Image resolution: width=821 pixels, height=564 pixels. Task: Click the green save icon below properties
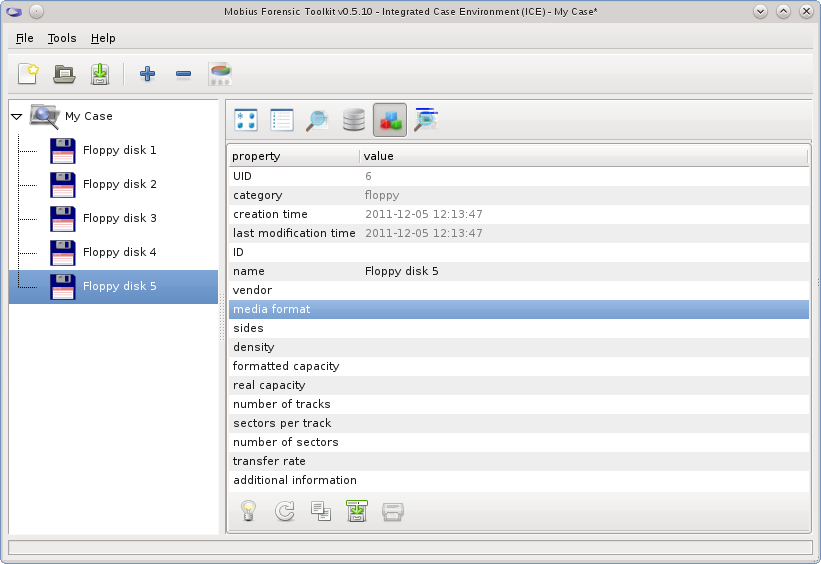357,511
